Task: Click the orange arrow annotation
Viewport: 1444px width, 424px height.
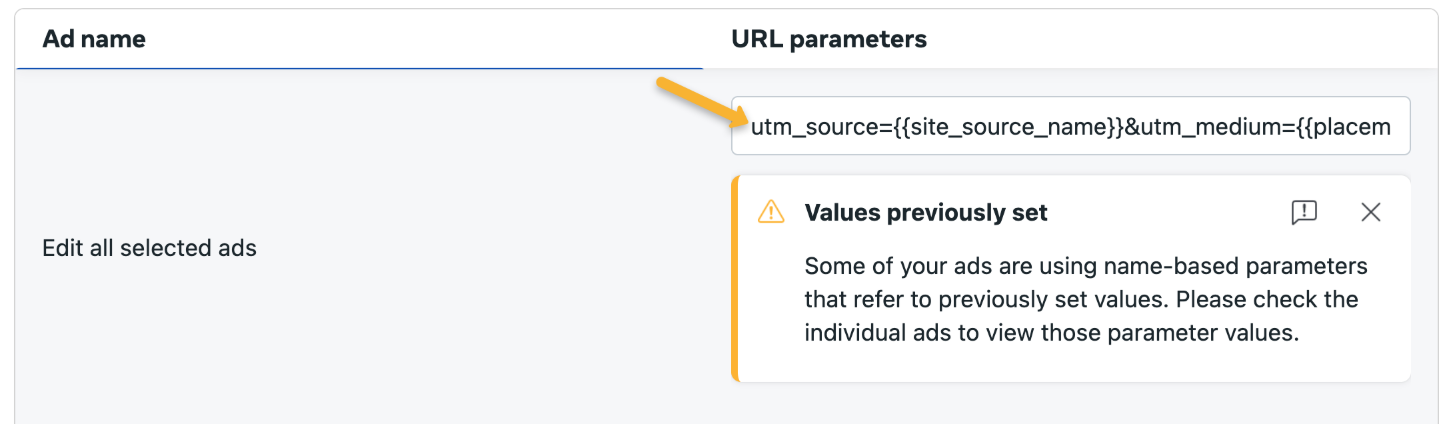Action: [701, 103]
